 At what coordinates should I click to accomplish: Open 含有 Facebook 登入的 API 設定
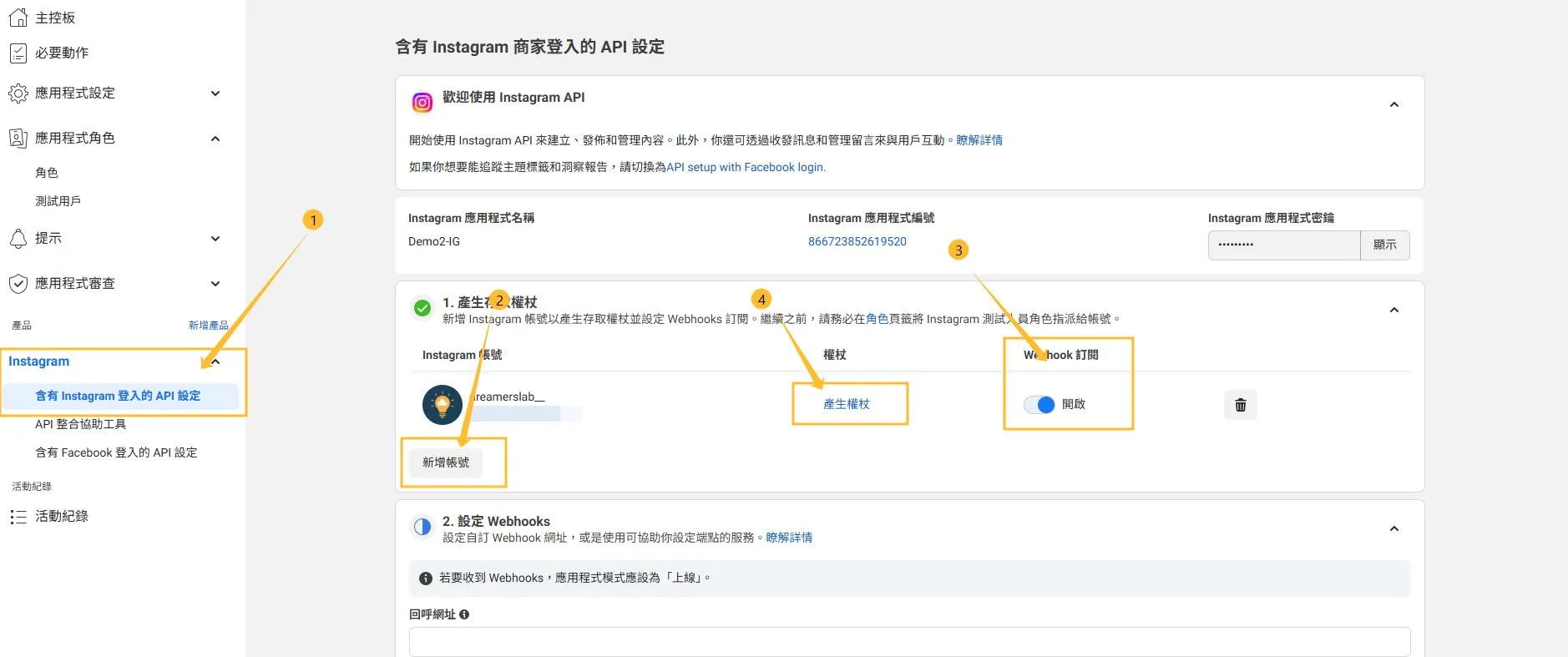tap(116, 452)
